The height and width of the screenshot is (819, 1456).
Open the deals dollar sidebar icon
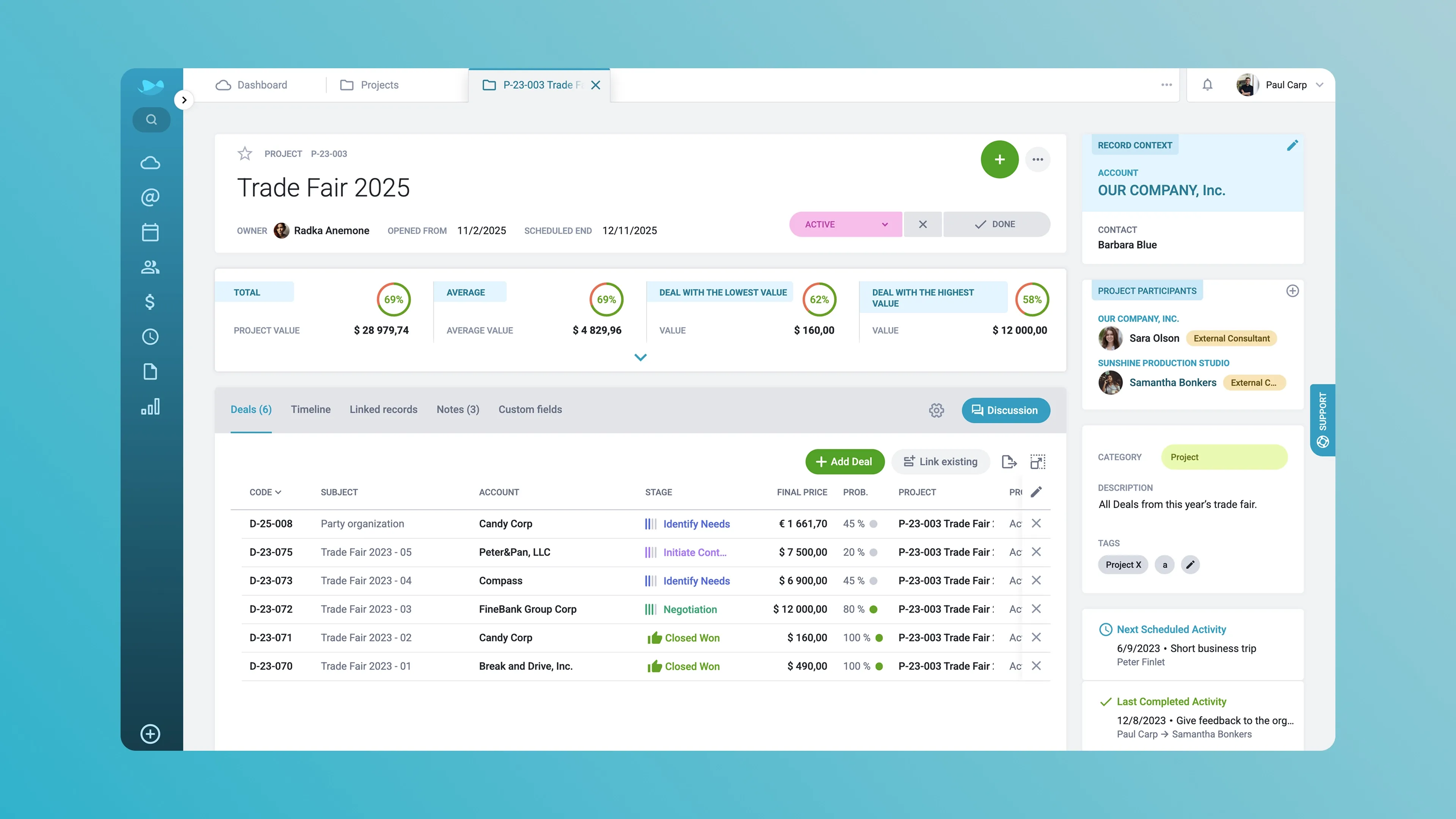tap(151, 302)
